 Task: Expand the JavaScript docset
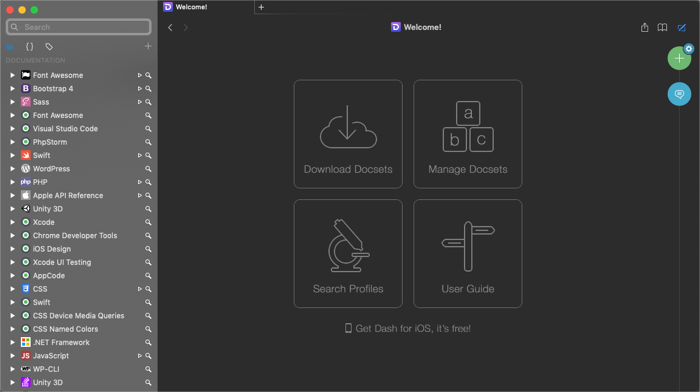click(12, 356)
